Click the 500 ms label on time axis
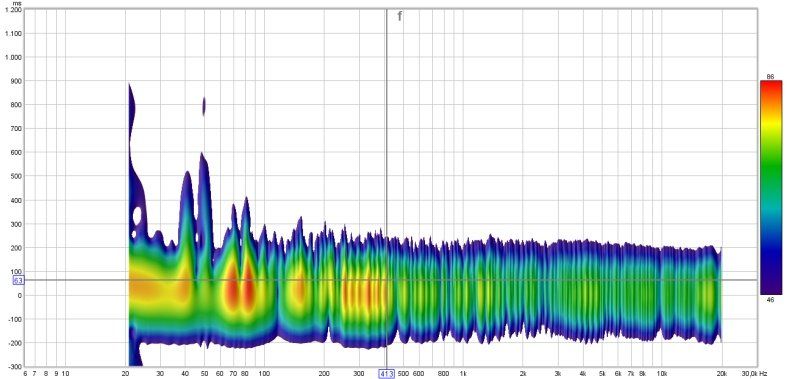Image resolution: width=800 pixels, height=379 pixels. click(x=17, y=176)
